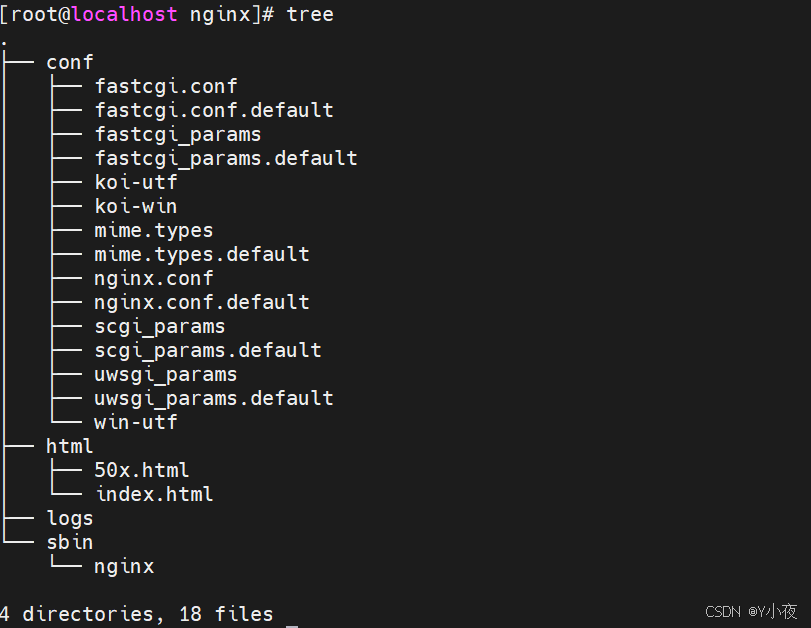
Task: Select the win-utf file entry
Action: coord(136,423)
